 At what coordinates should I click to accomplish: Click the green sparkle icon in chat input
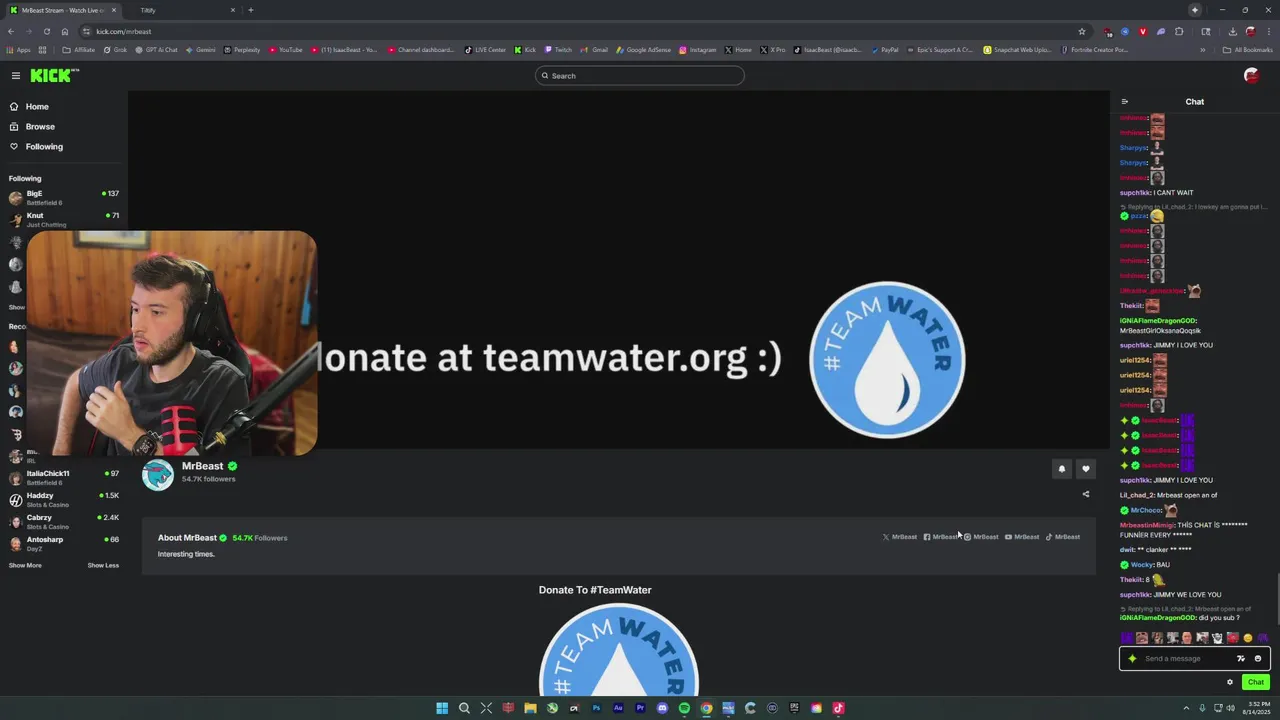point(1132,658)
